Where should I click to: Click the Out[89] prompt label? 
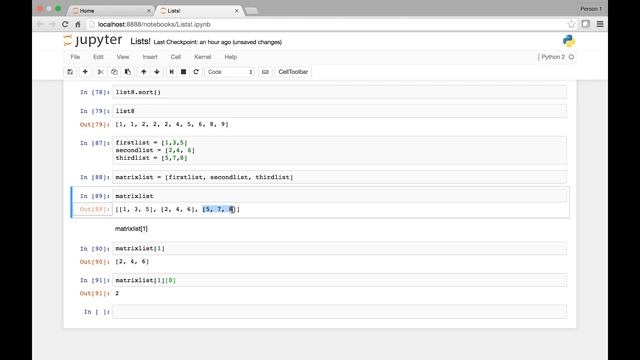95,209
